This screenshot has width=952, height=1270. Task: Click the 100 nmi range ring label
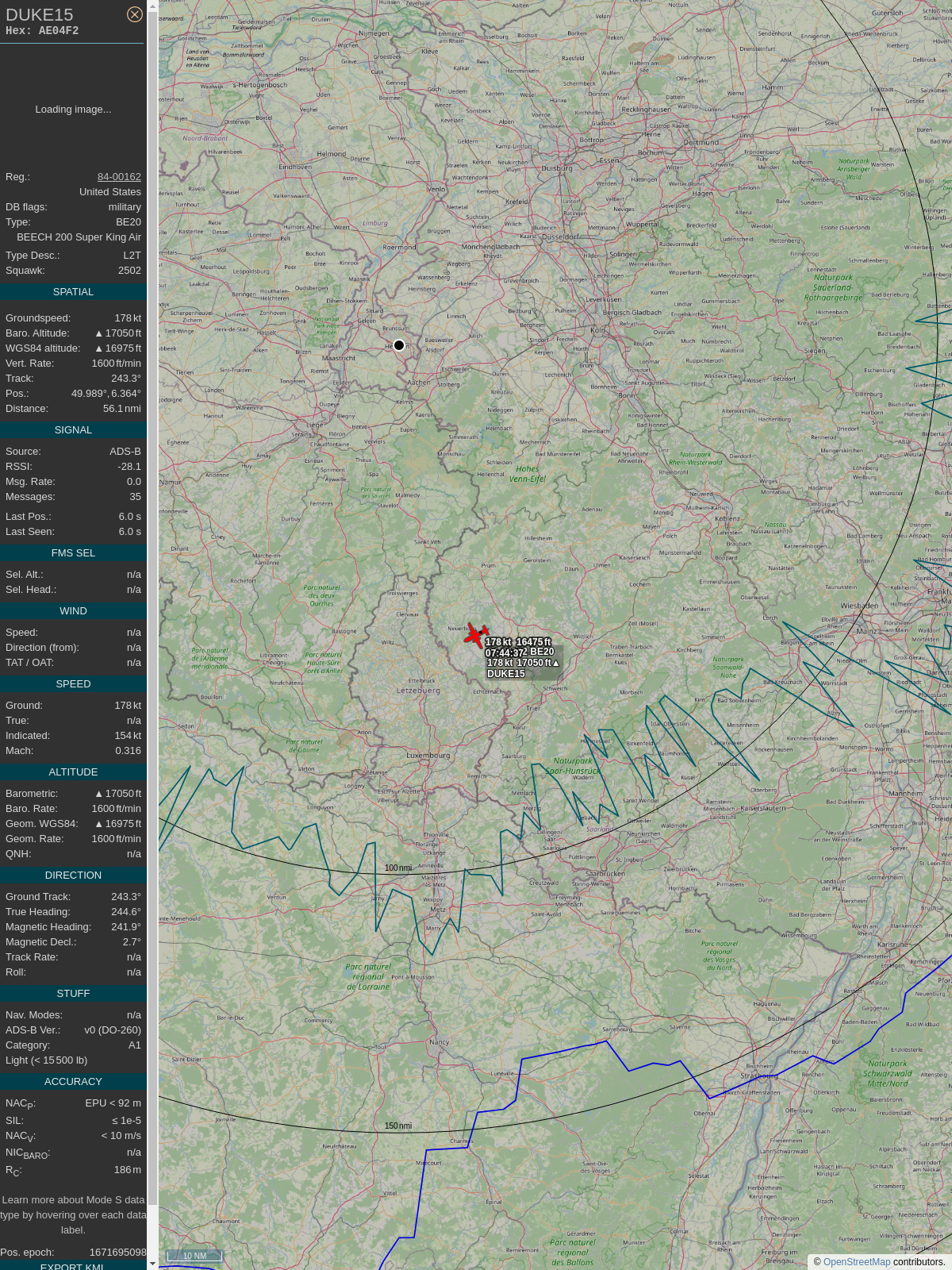click(x=398, y=868)
